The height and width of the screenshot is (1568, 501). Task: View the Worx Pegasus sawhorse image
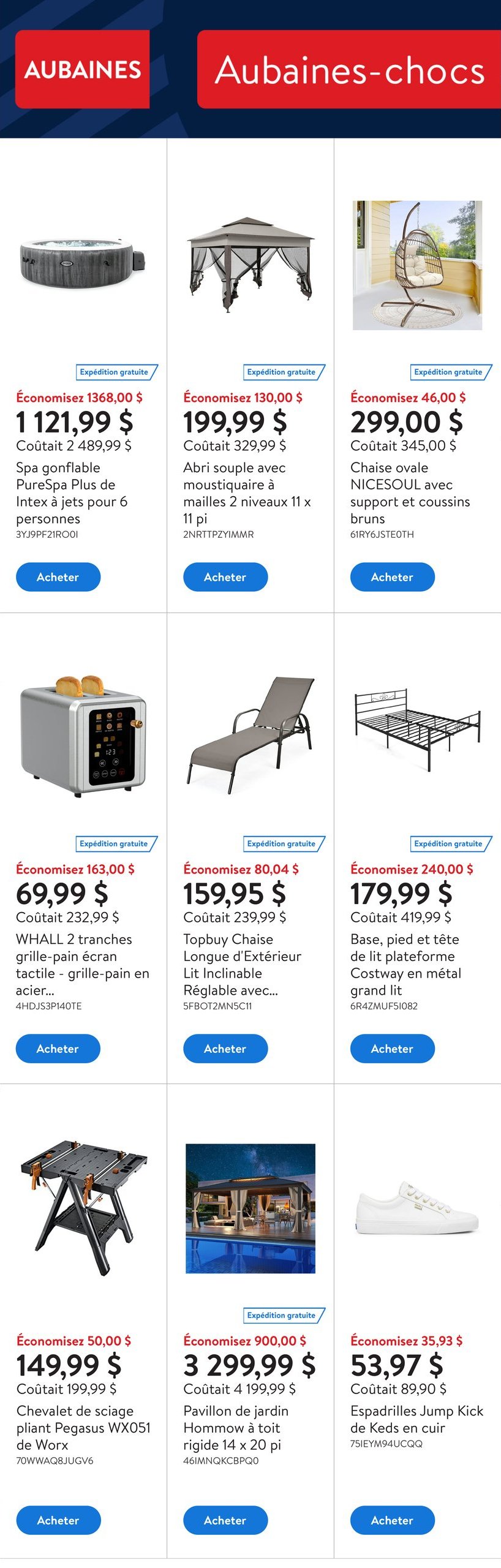tap(83, 1208)
